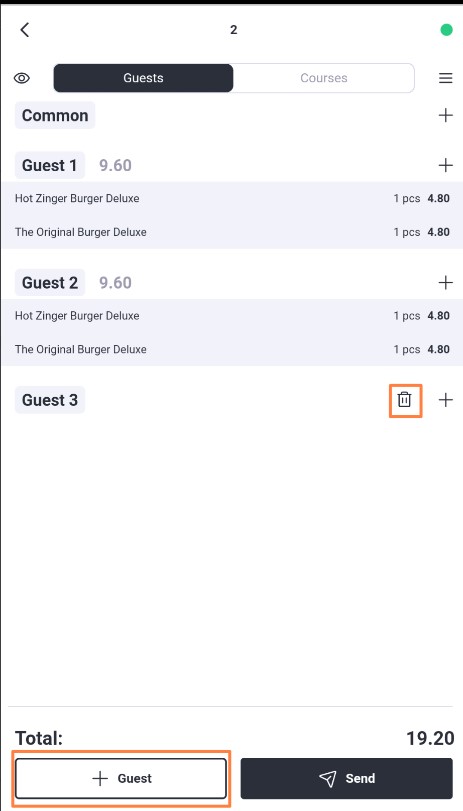Select the Guest 2 header label
Viewport: 463px width, 811px height.
50,282
